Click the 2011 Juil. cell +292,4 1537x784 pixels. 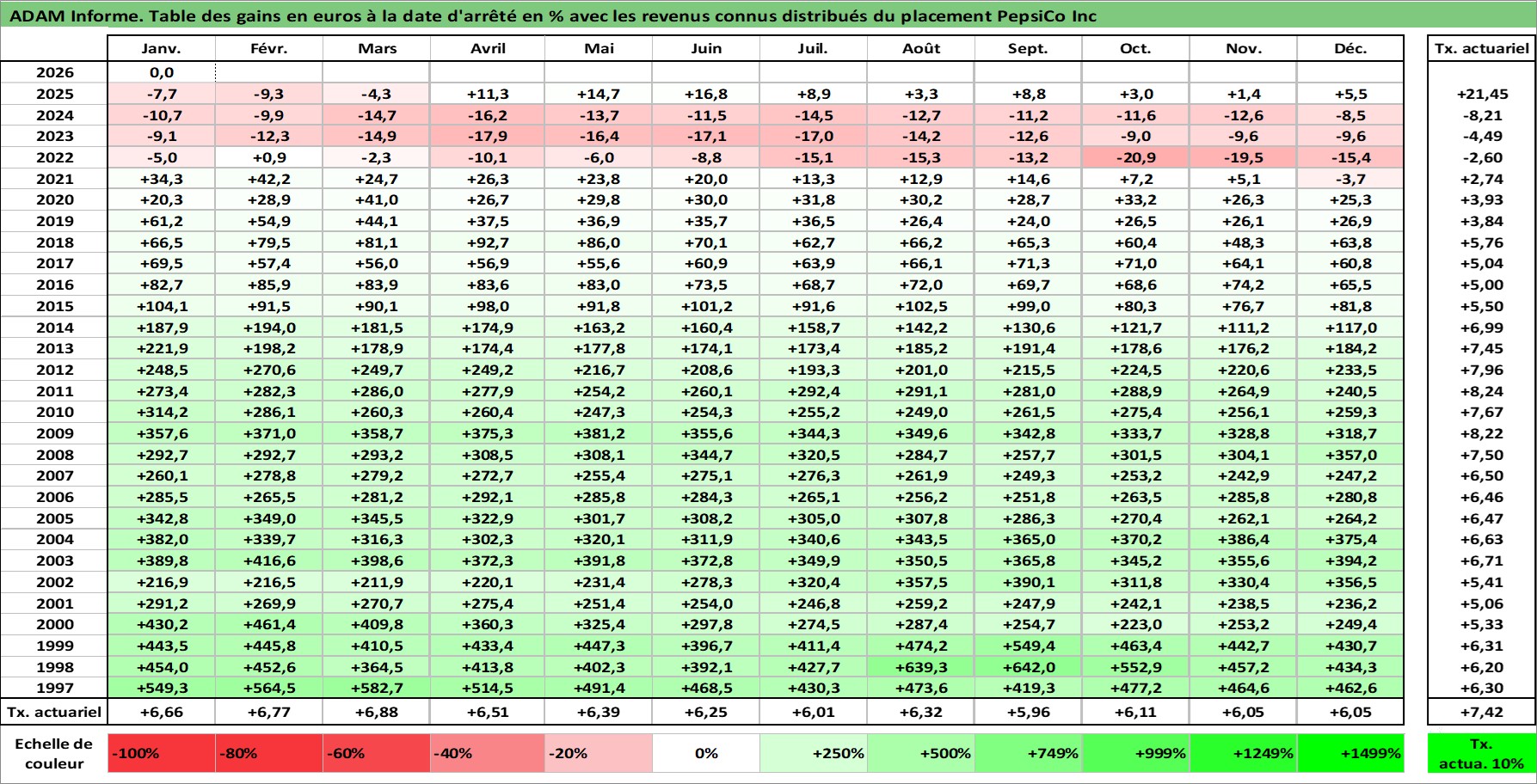click(814, 391)
